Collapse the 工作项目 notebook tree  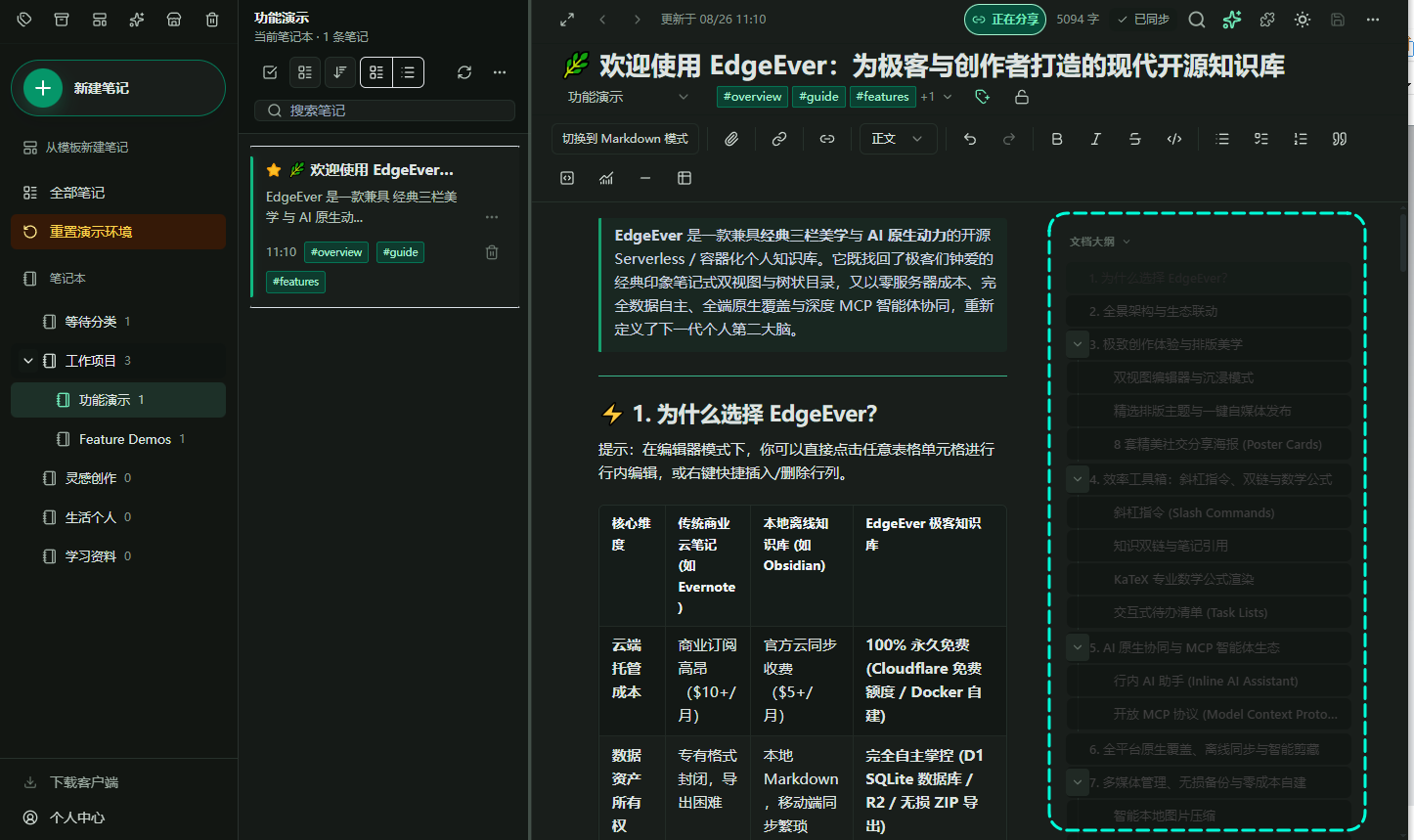[x=28, y=361]
